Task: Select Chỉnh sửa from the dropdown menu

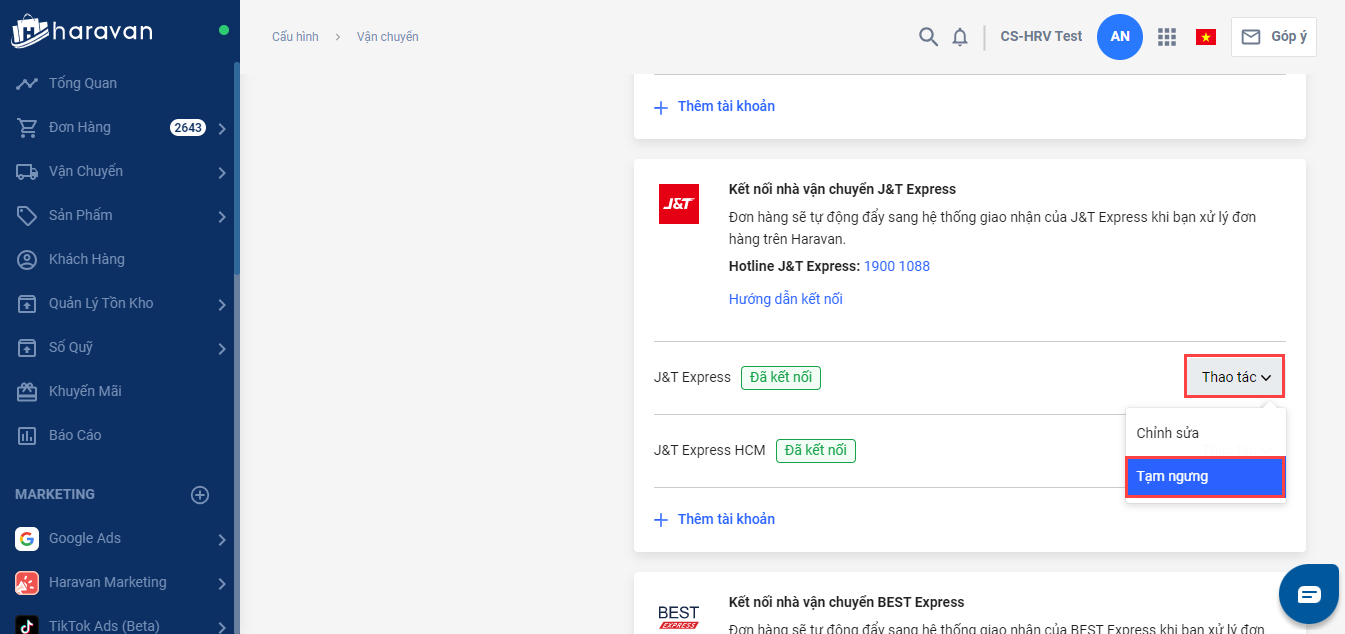Action: [1167, 433]
